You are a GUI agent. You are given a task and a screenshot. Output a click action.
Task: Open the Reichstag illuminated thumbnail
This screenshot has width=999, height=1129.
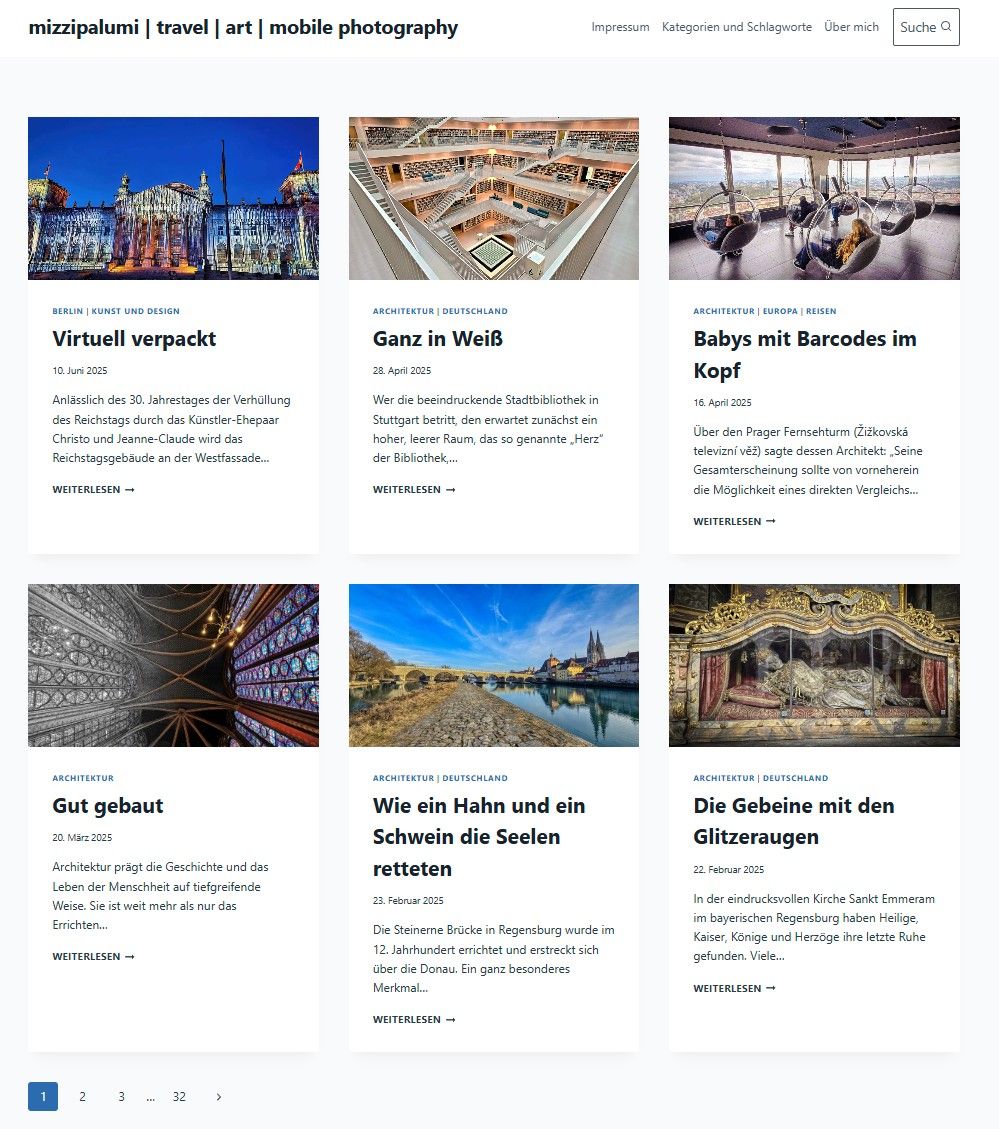[x=174, y=198]
